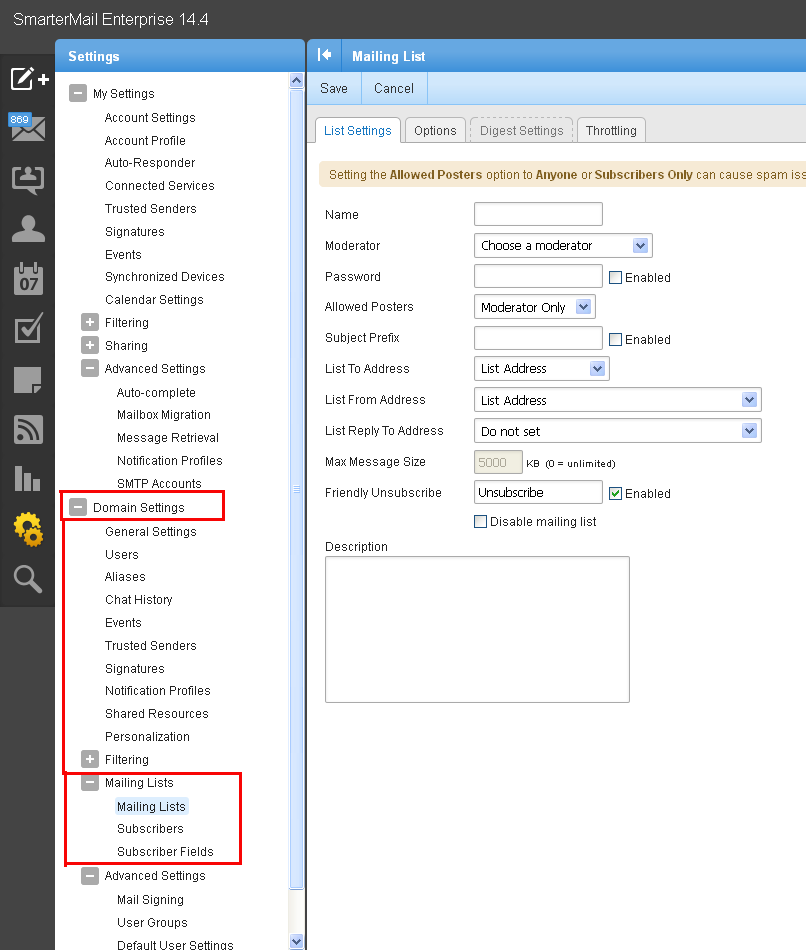Image resolution: width=806 pixels, height=950 pixels.
Task: Open the RSS feeds icon
Action: pos(28,430)
